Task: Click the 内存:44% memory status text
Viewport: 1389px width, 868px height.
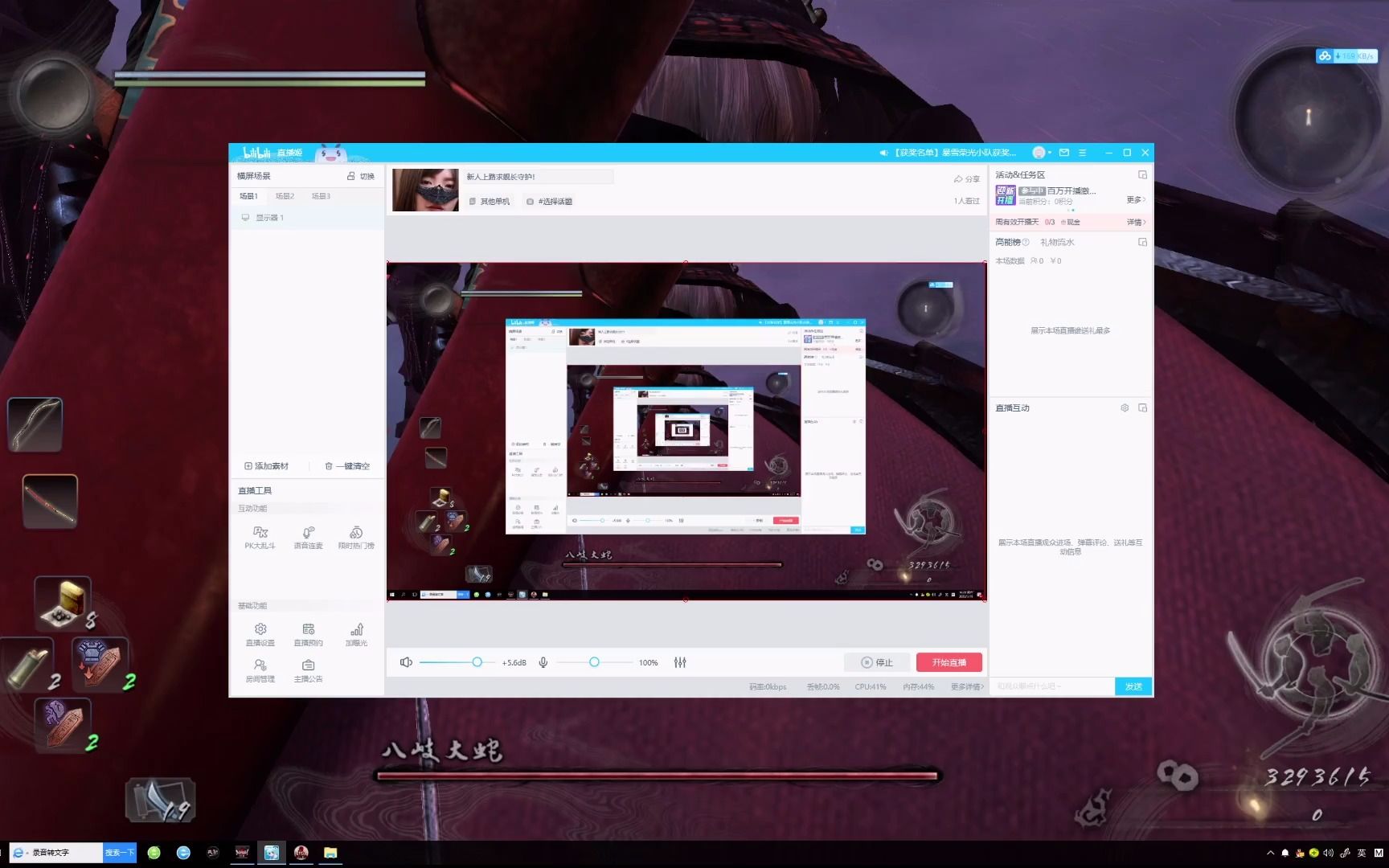Action: click(918, 686)
